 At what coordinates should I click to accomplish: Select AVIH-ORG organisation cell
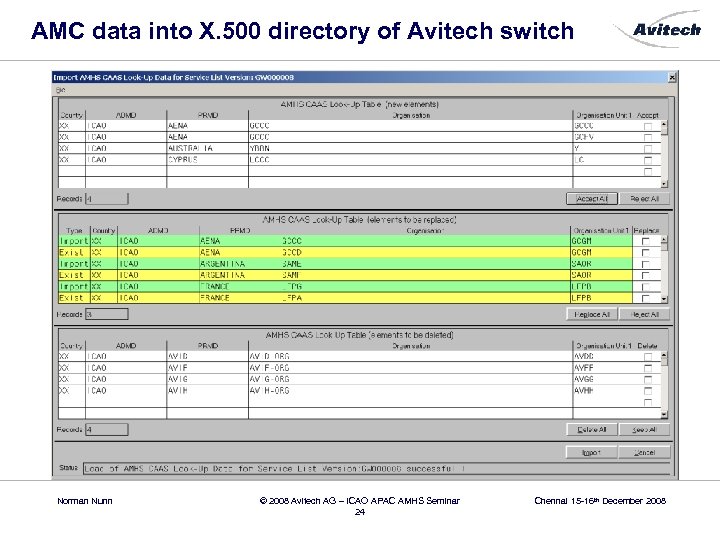point(411,391)
